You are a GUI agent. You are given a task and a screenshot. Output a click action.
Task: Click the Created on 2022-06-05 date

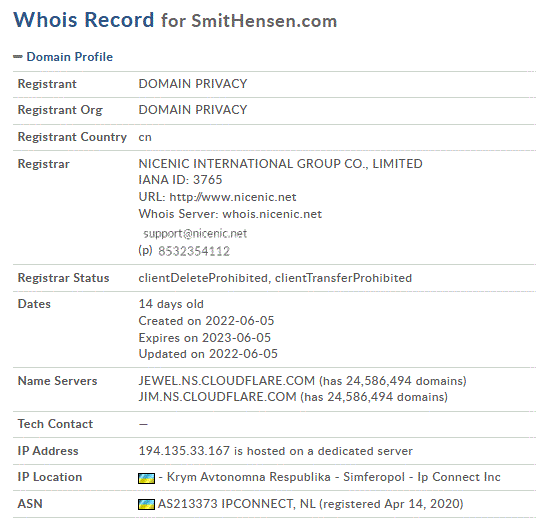pyautogui.click(x=206, y=321)
